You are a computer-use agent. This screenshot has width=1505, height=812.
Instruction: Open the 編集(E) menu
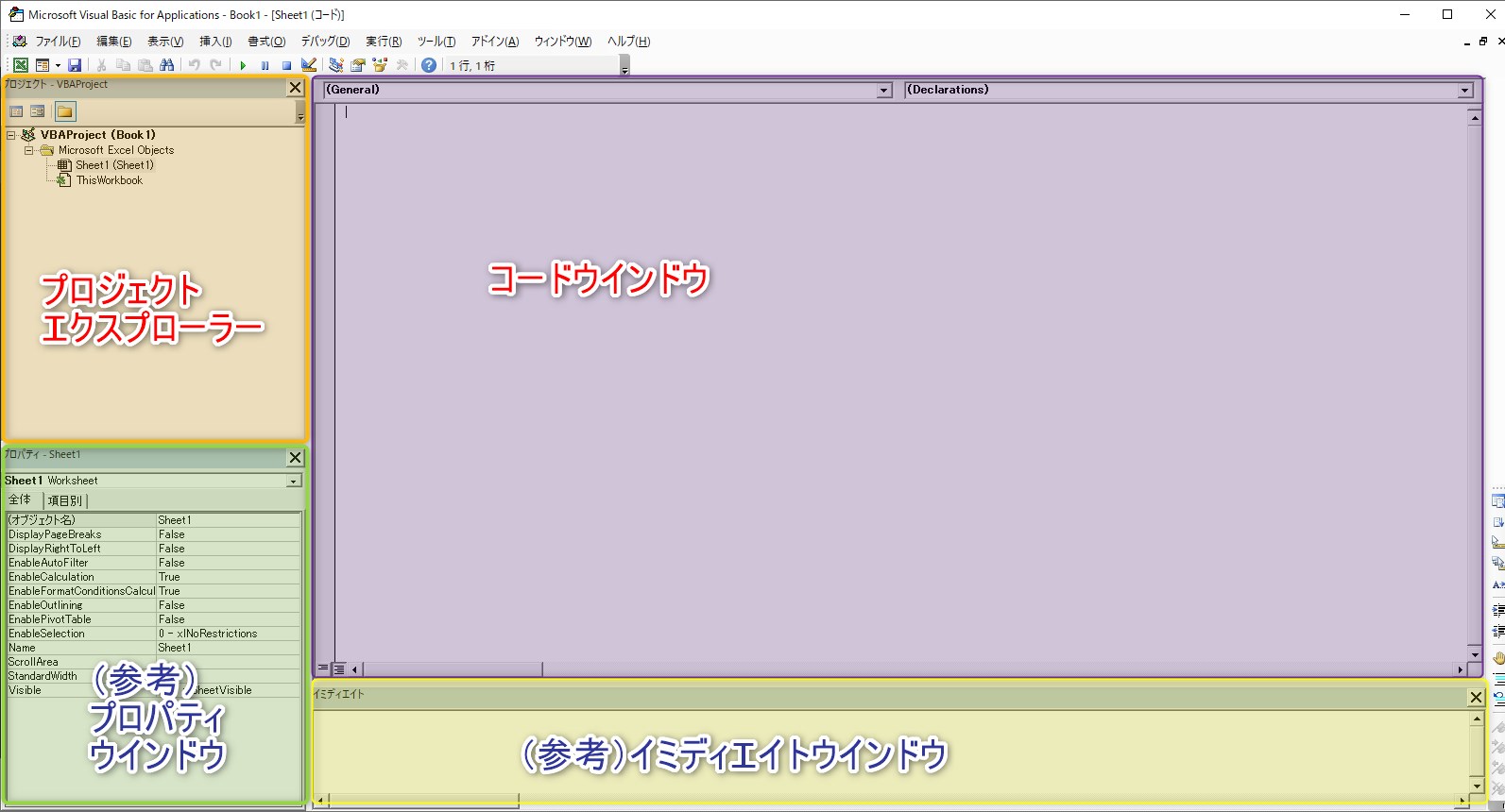pos(113,42)
